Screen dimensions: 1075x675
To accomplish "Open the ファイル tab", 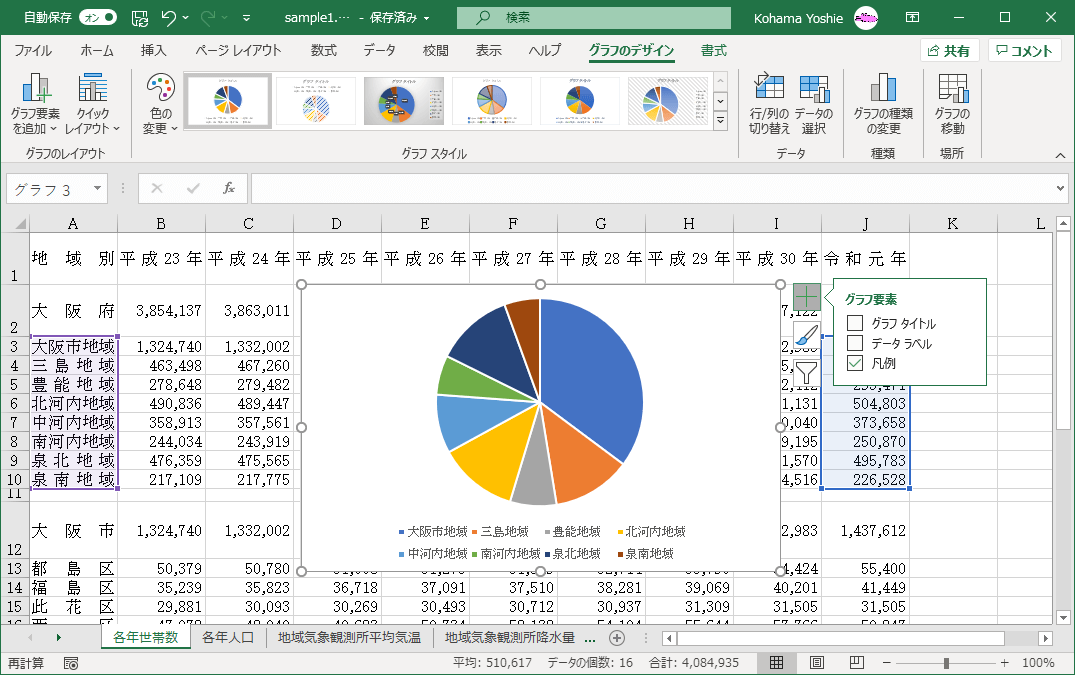I will [32, 50].
